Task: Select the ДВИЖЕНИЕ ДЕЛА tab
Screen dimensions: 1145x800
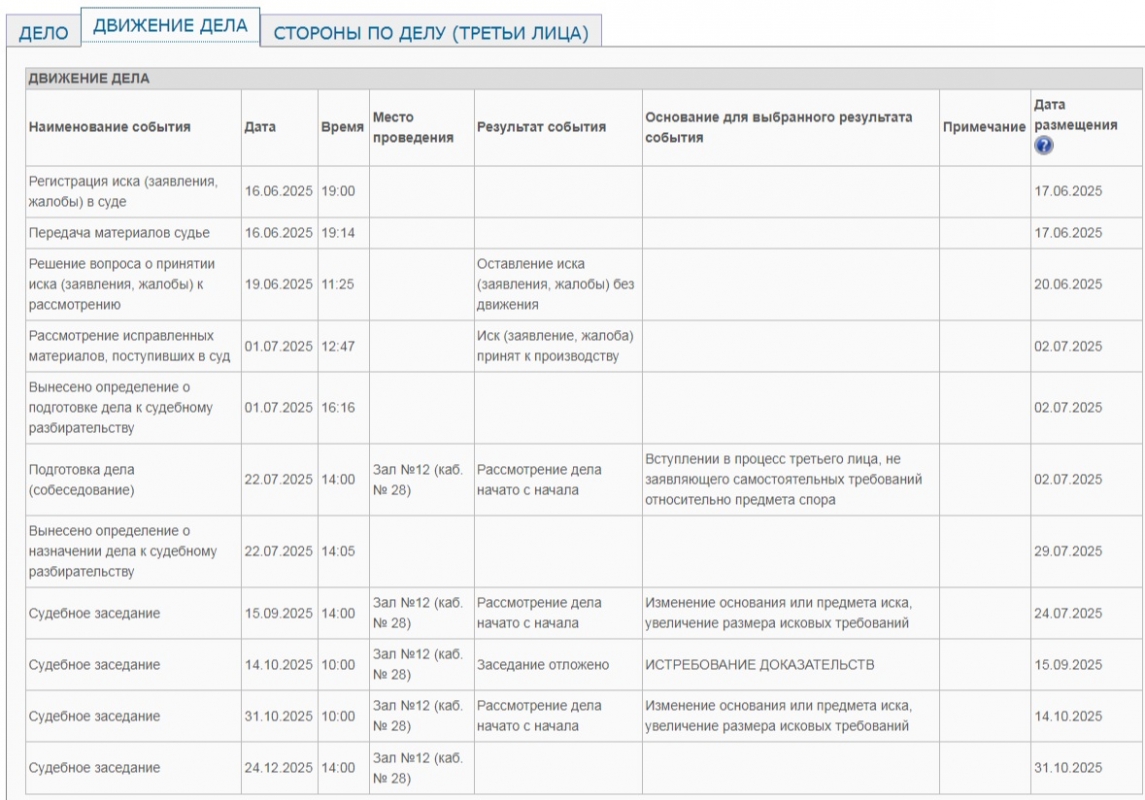Action: (x=170, y=27)
